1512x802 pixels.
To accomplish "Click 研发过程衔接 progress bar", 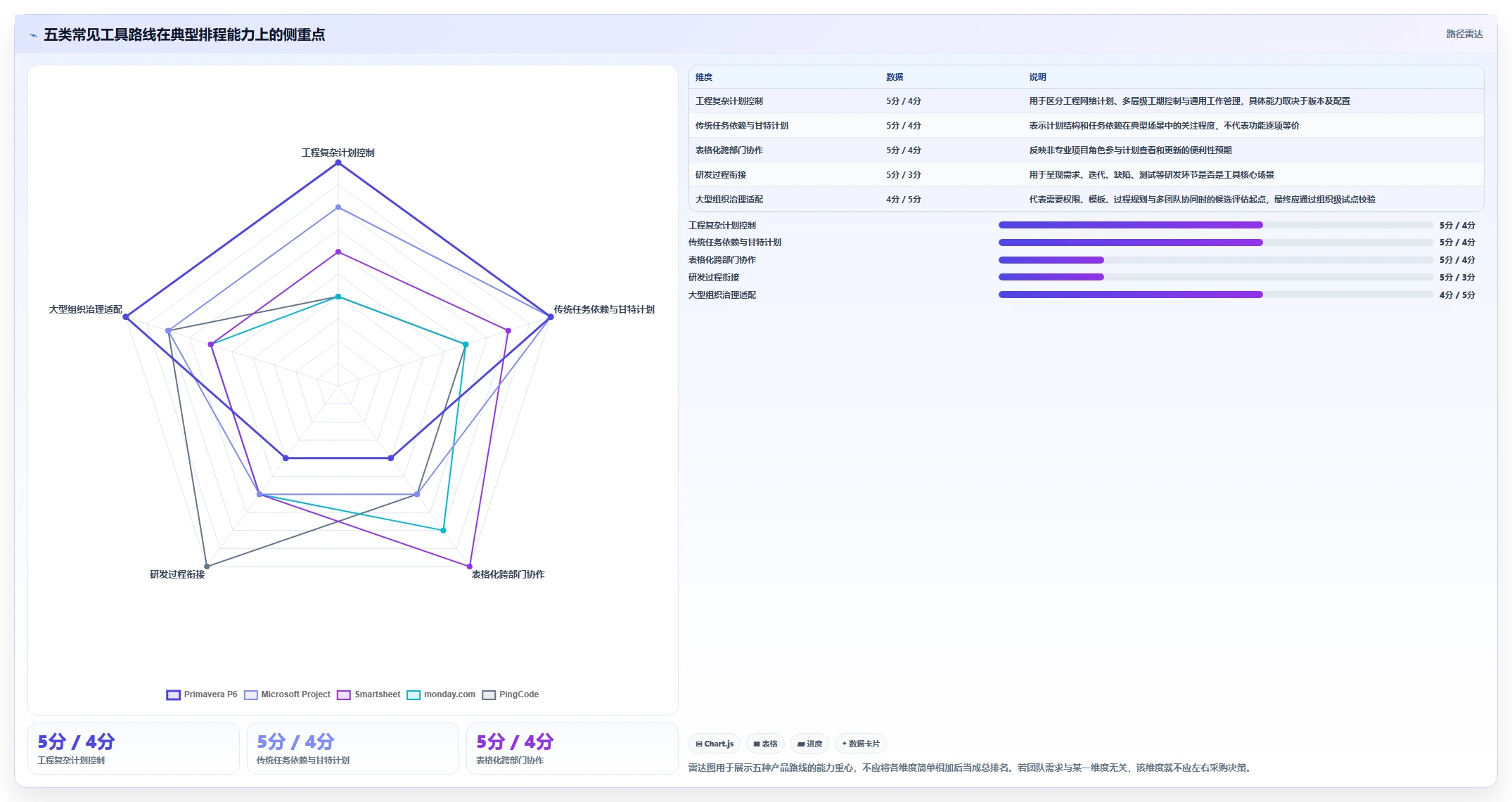I will (x=1215, y=277).
